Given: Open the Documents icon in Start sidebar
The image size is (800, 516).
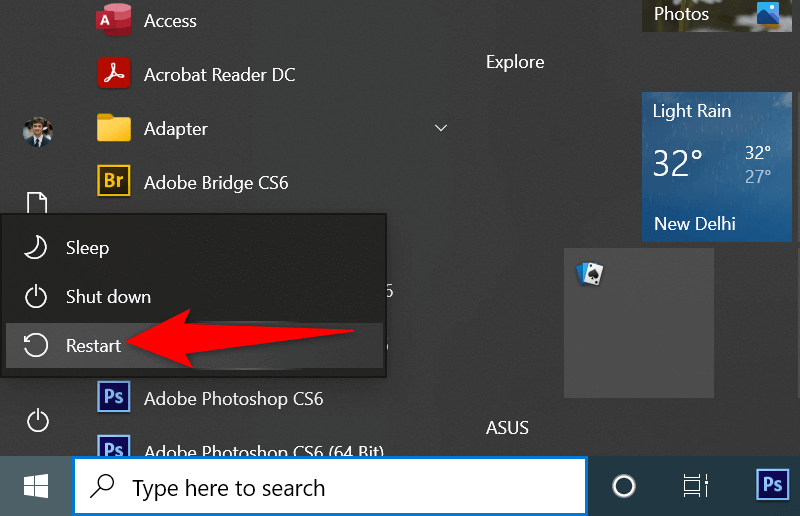Looking at the screenshot, I should pyautogui.click(x=37, y=203).
